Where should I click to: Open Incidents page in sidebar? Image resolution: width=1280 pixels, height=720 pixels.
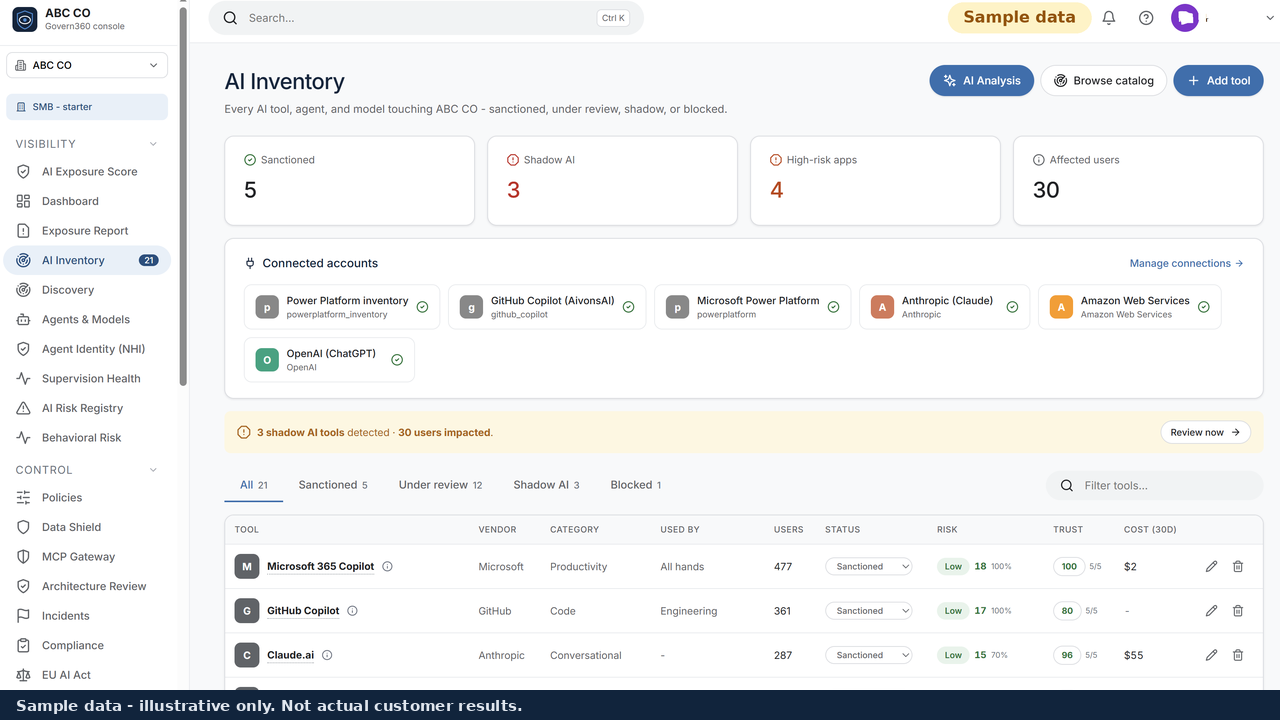[88, 616]
